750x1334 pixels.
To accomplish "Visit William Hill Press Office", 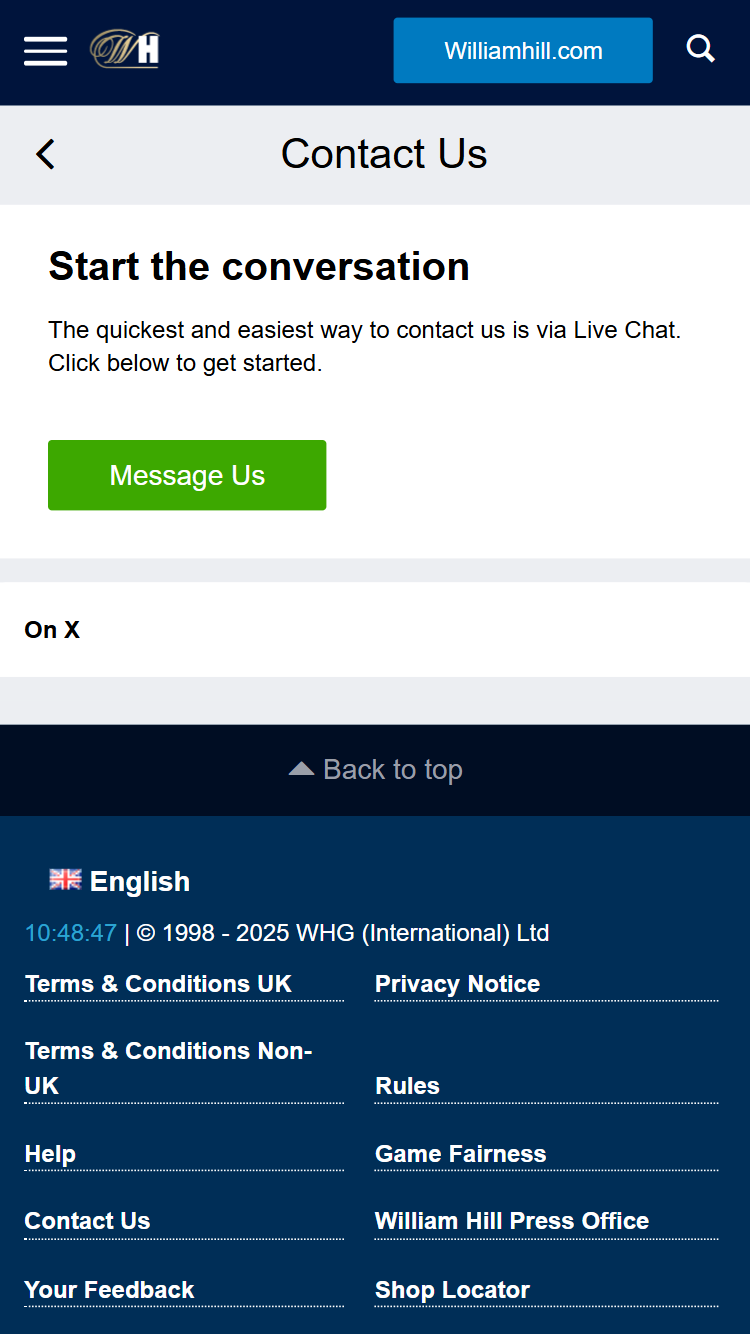I will (x=512, y=1221).
